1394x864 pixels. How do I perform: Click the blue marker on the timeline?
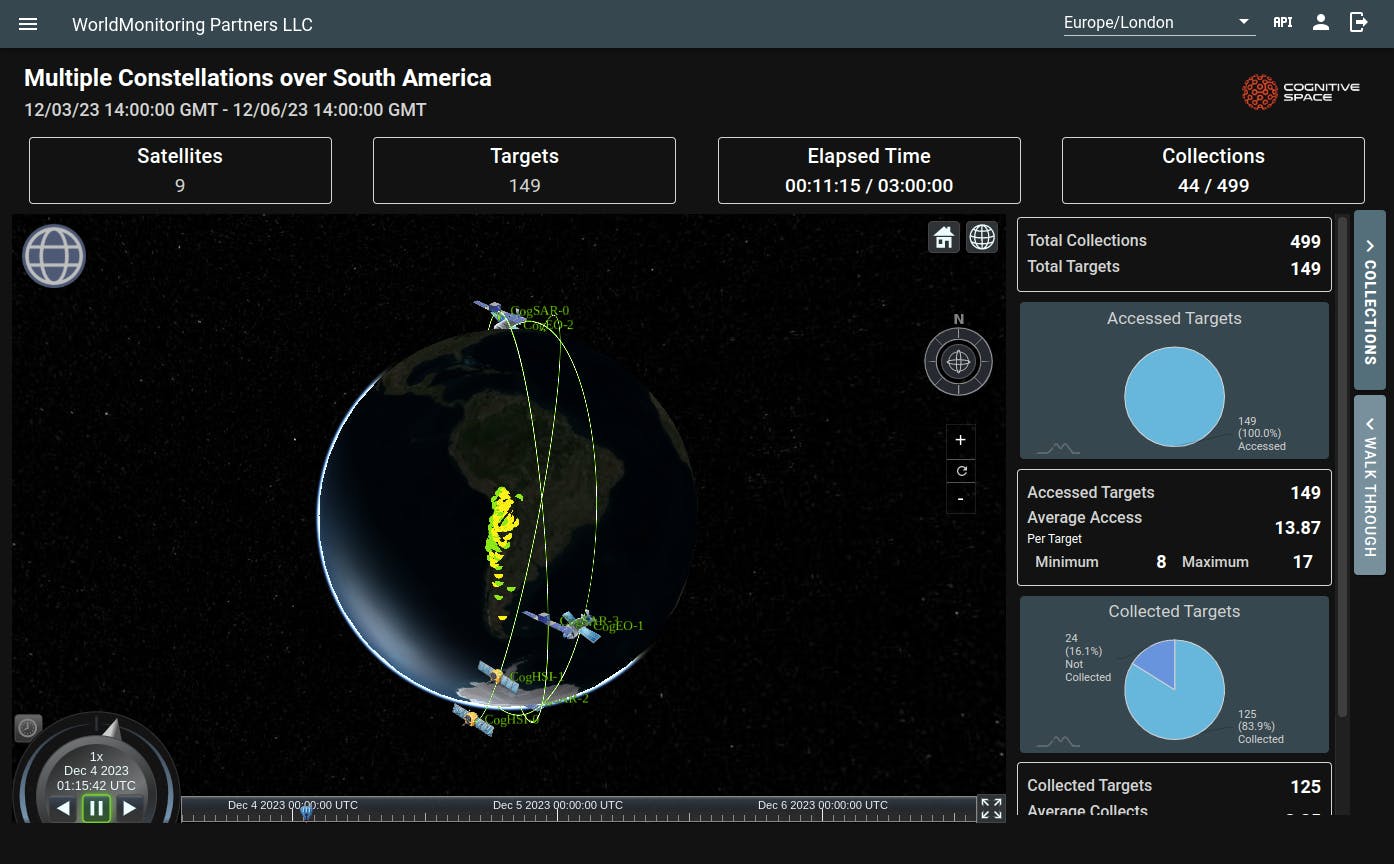tap(305, 812)
